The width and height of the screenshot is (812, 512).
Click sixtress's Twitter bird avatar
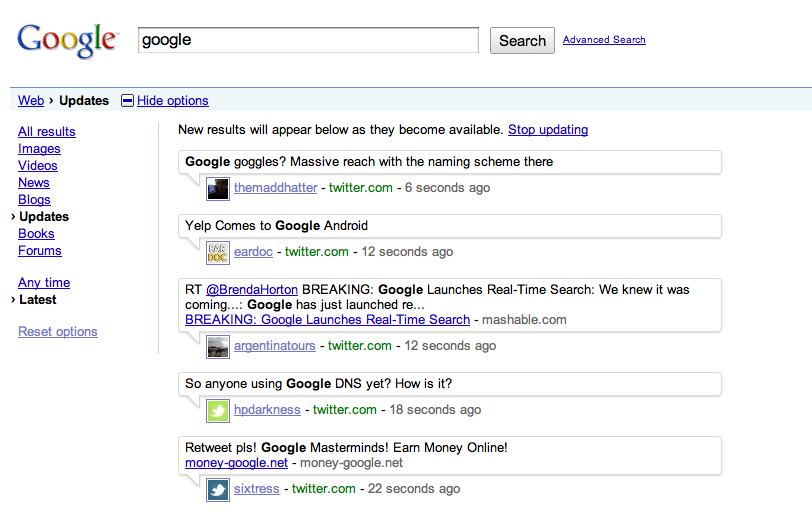218,490
